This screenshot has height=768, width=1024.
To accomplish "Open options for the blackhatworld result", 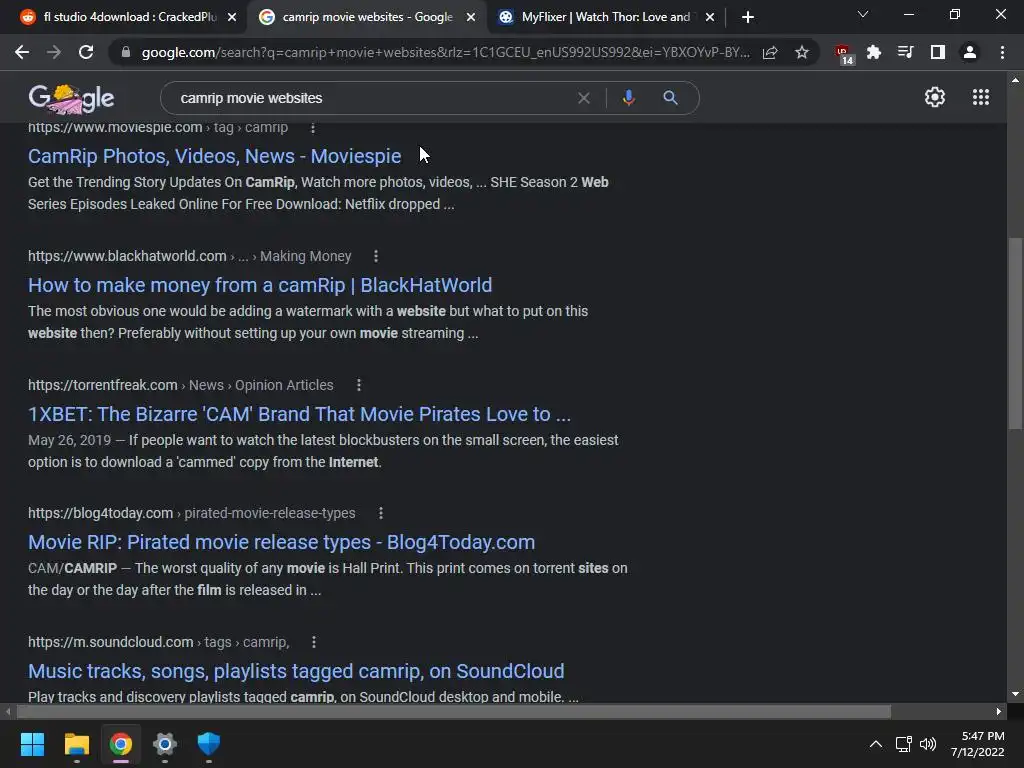I will (x=376, y=256).
